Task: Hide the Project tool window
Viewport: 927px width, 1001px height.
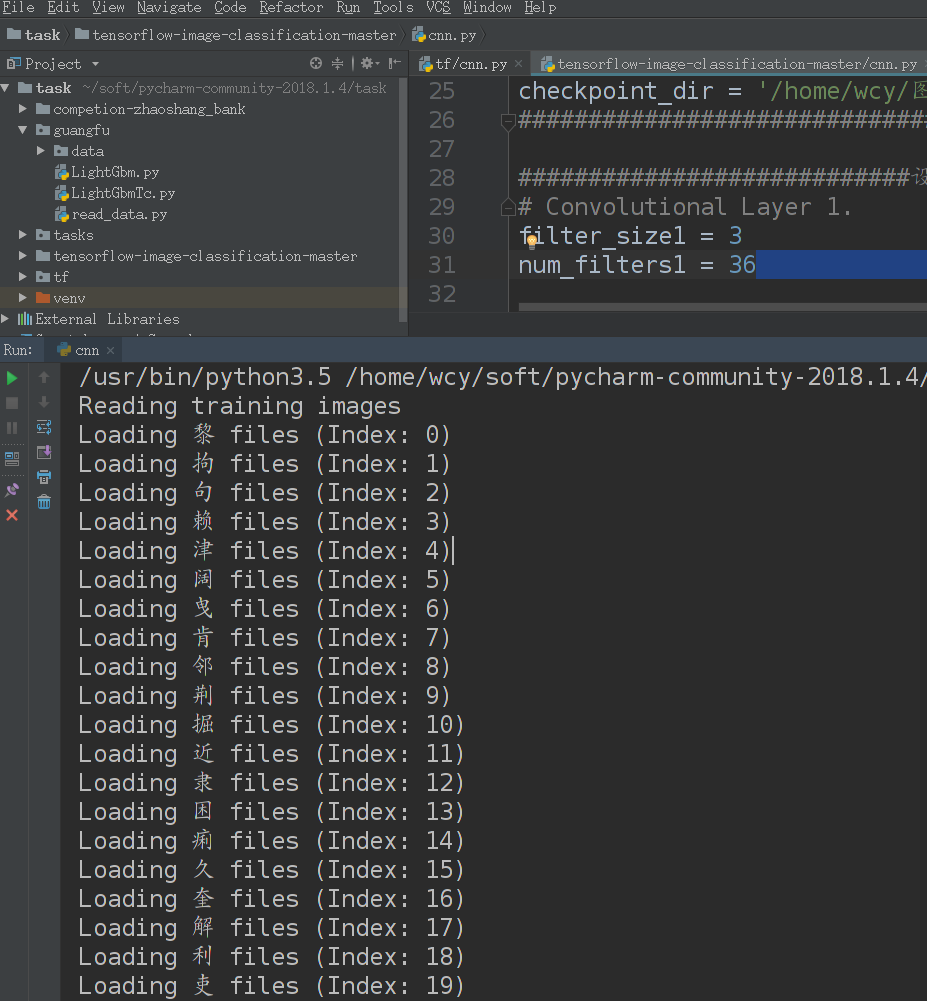Action: point(395,63)
